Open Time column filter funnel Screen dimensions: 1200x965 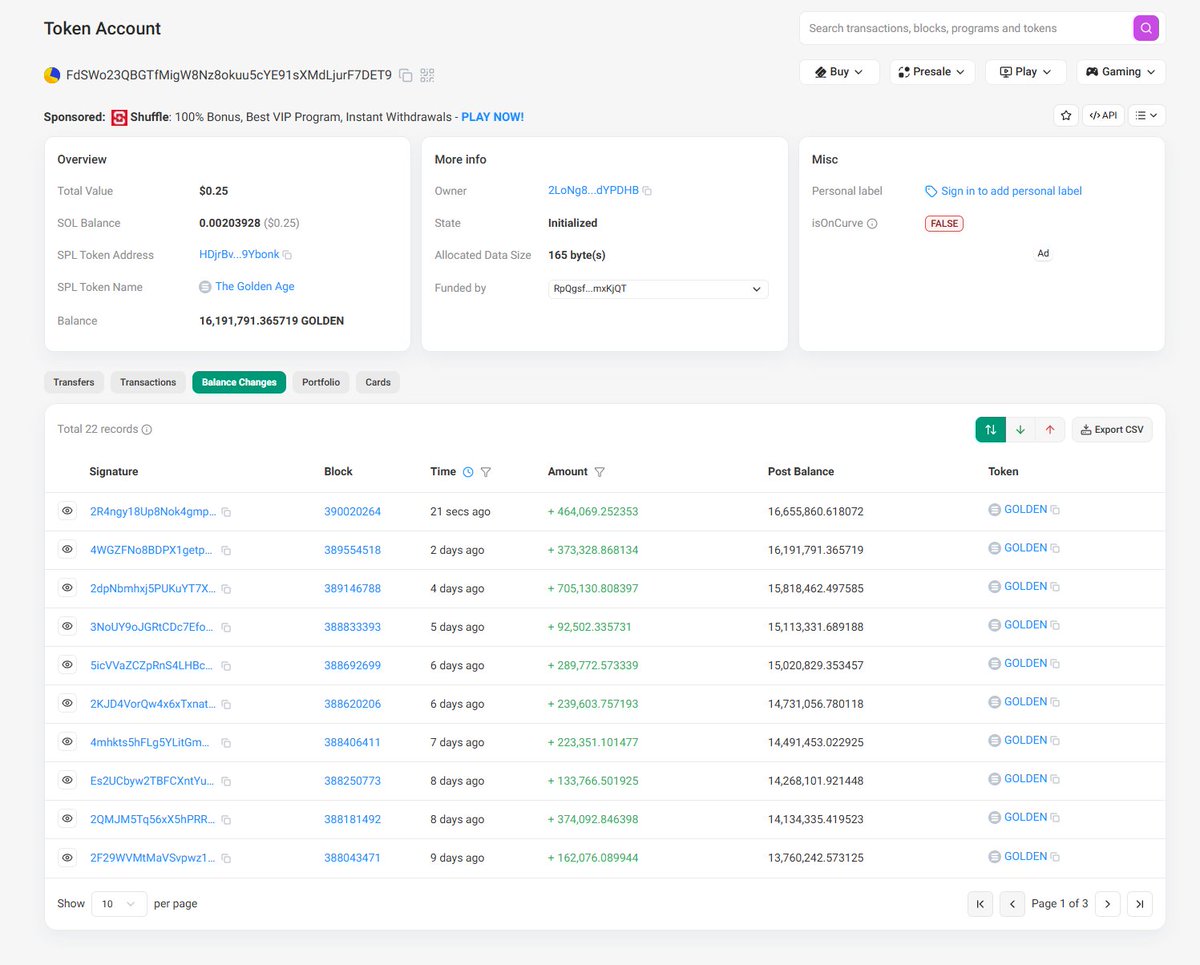click(486, 472)
